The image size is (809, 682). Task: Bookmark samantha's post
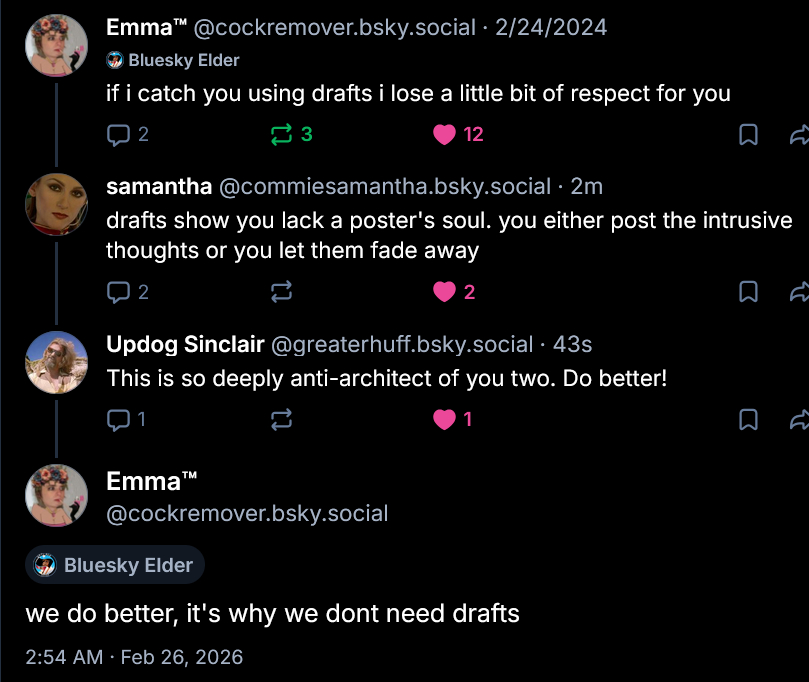[747, 292]
